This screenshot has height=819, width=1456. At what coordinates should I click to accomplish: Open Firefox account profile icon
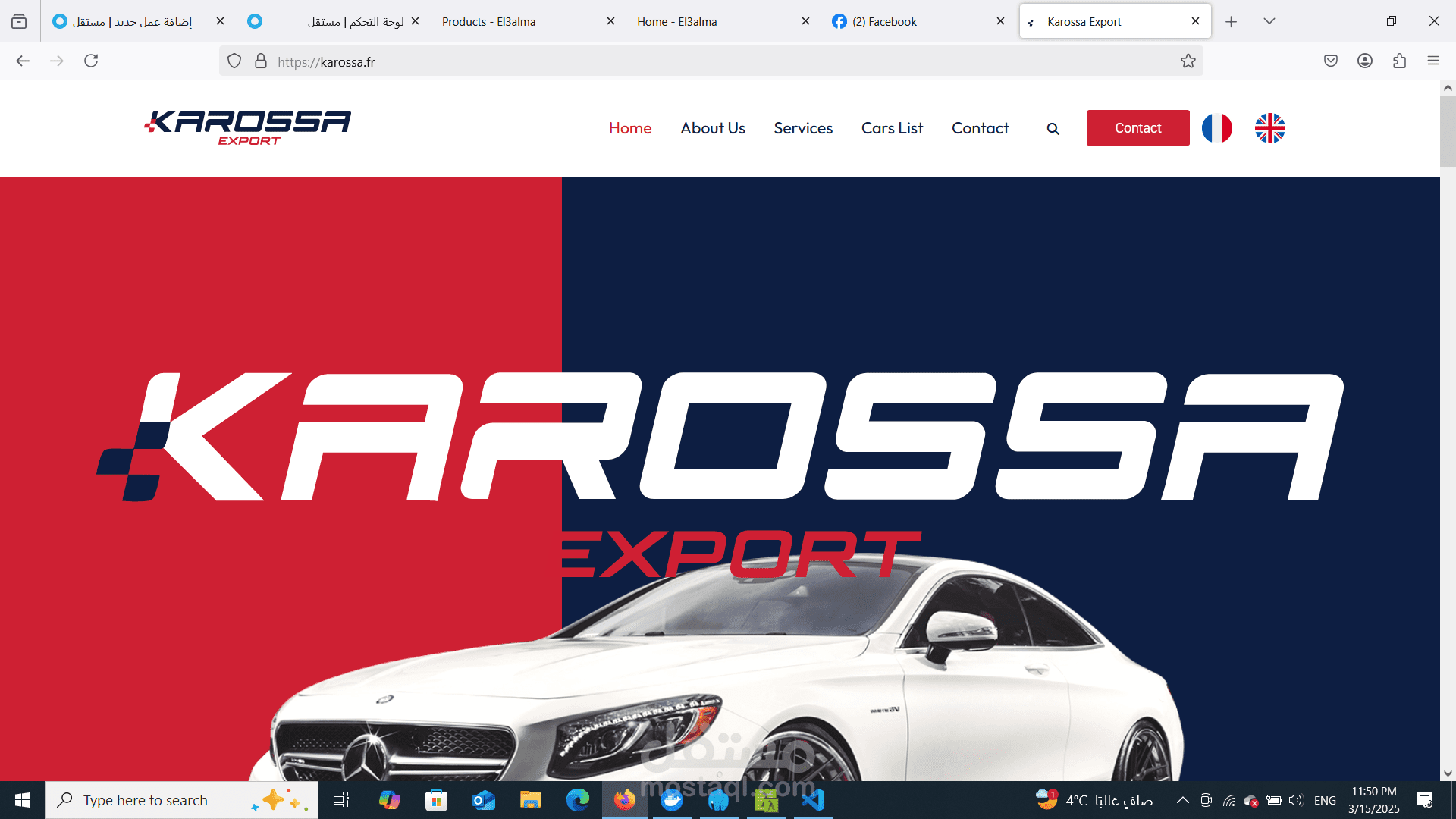click(x=1364, y=61)
